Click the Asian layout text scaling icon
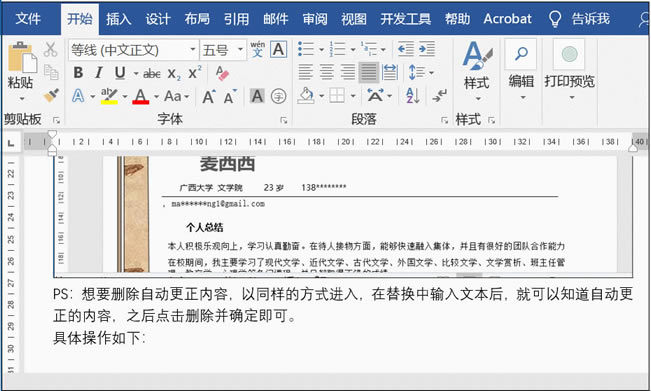Screen dimensions: 651x391 pyautogui.click(x=375, y=96)
